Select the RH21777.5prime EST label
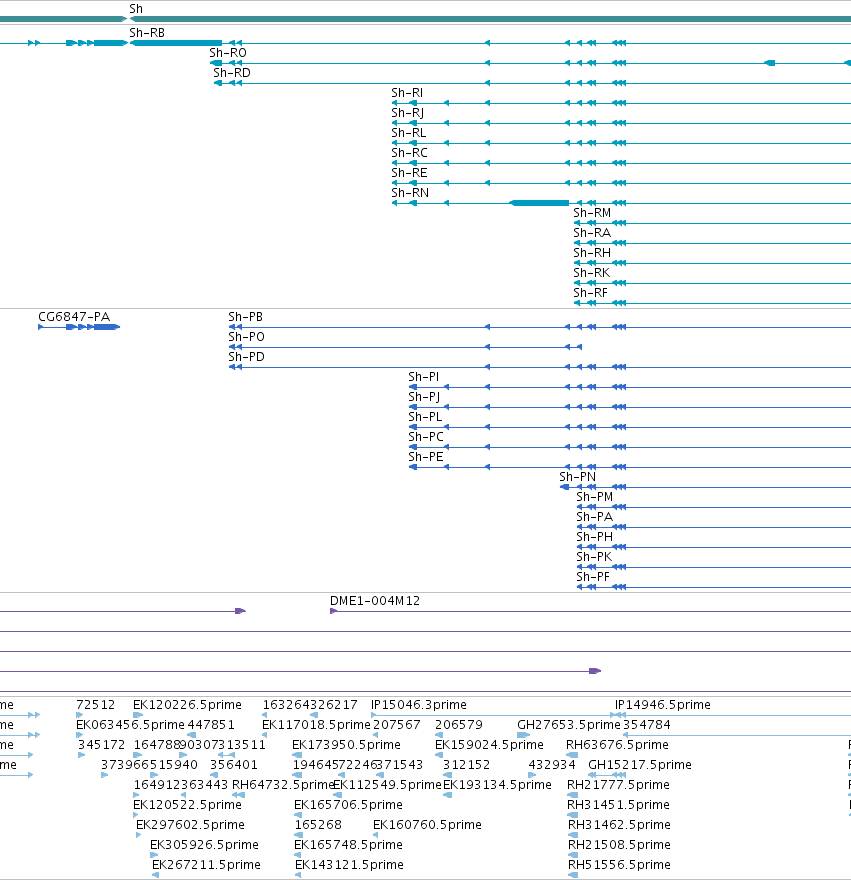This screenshot has width=851, height=880. [x=619, y=785]
